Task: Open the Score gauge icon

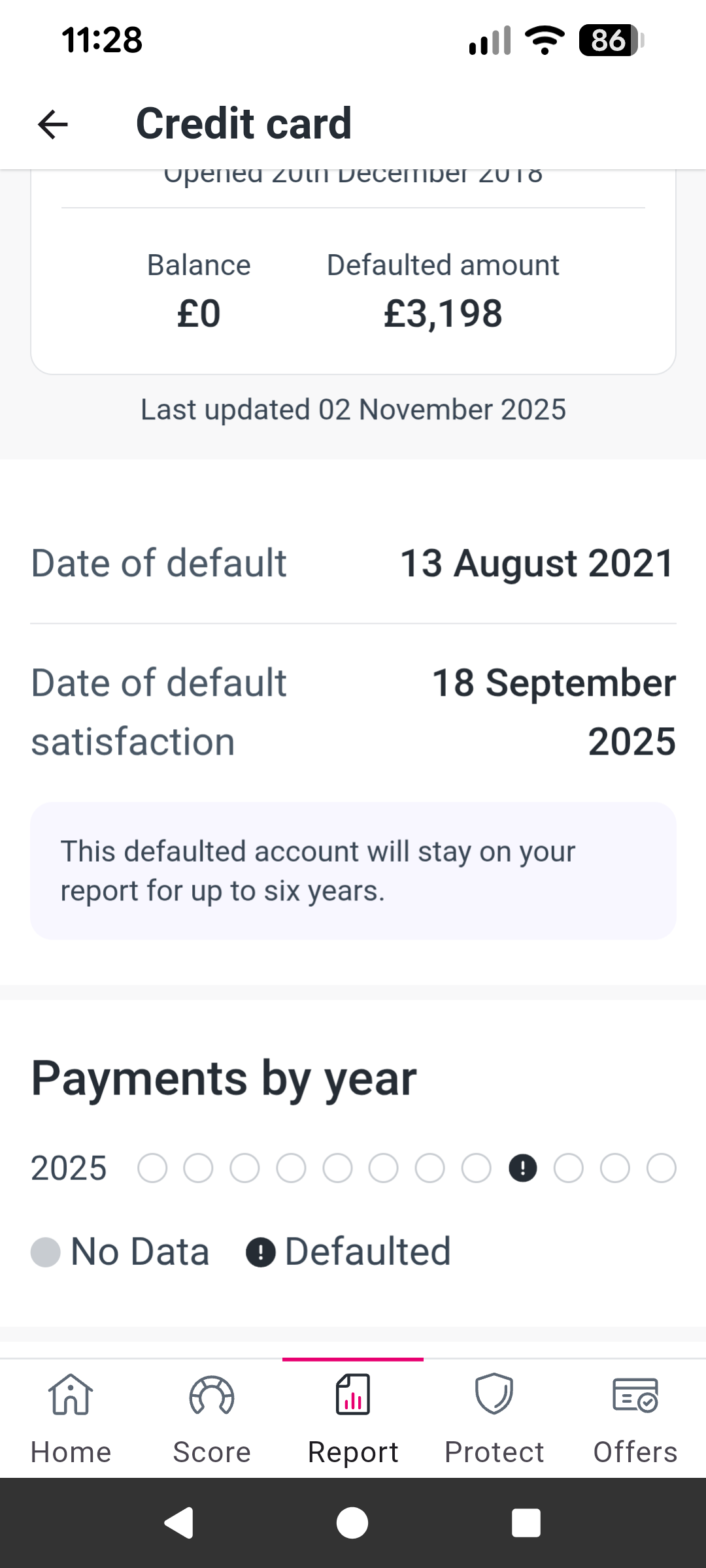Action: pyautogui.click(x=211, y=1396)
